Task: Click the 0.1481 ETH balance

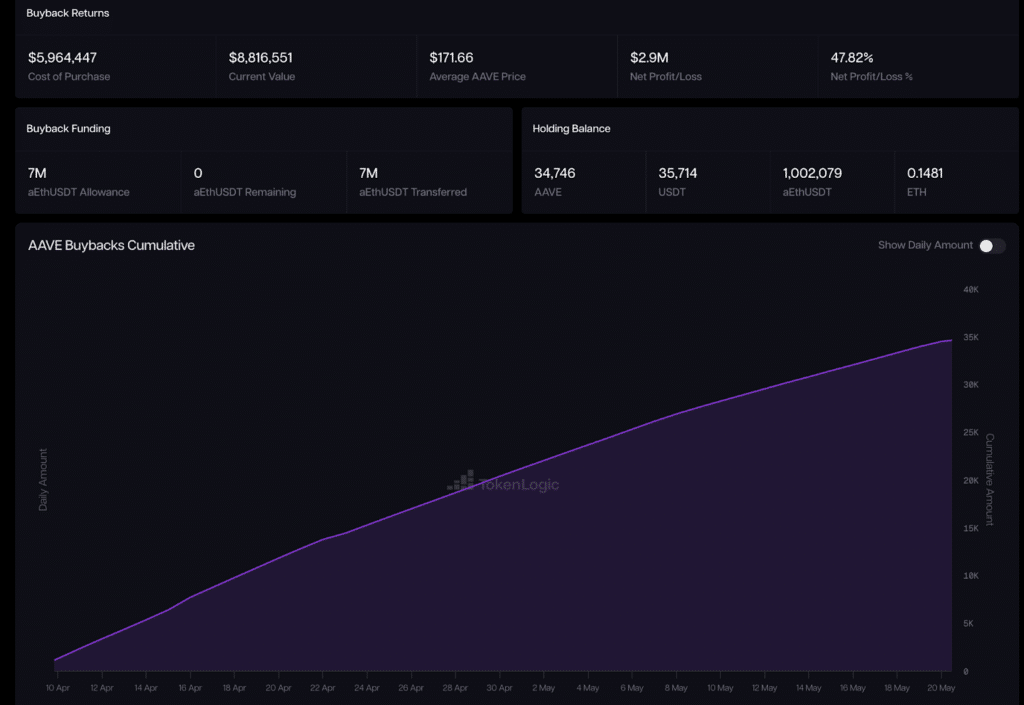Action: 925,173
